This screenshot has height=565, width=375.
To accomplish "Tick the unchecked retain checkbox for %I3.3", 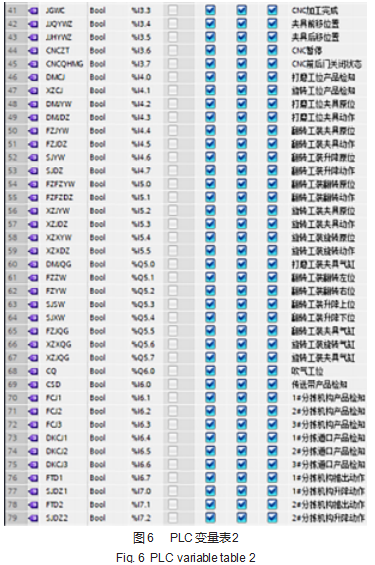I will (173, 11).
